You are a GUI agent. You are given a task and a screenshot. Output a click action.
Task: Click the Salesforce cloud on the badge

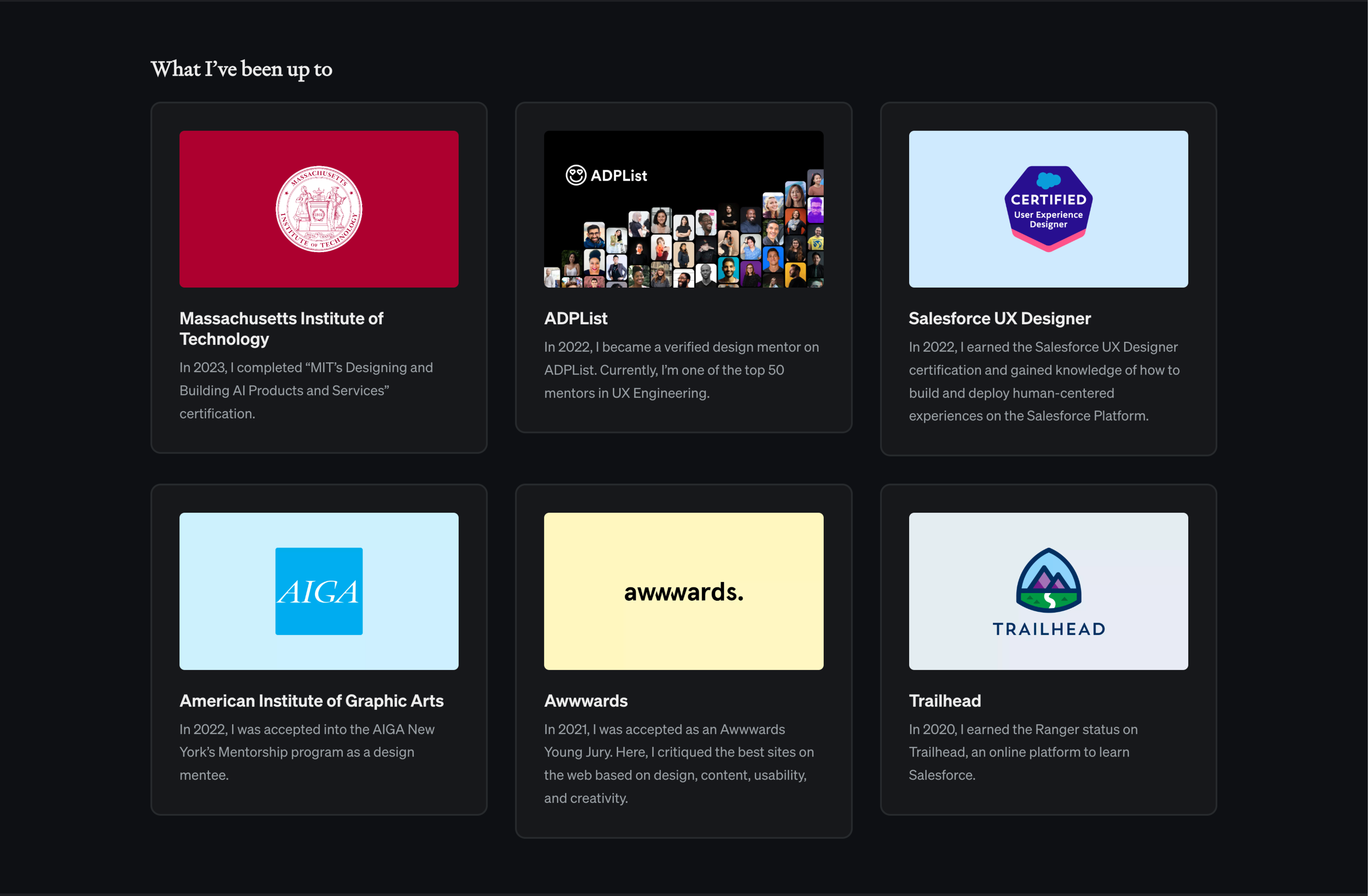tap(1048, 181)
